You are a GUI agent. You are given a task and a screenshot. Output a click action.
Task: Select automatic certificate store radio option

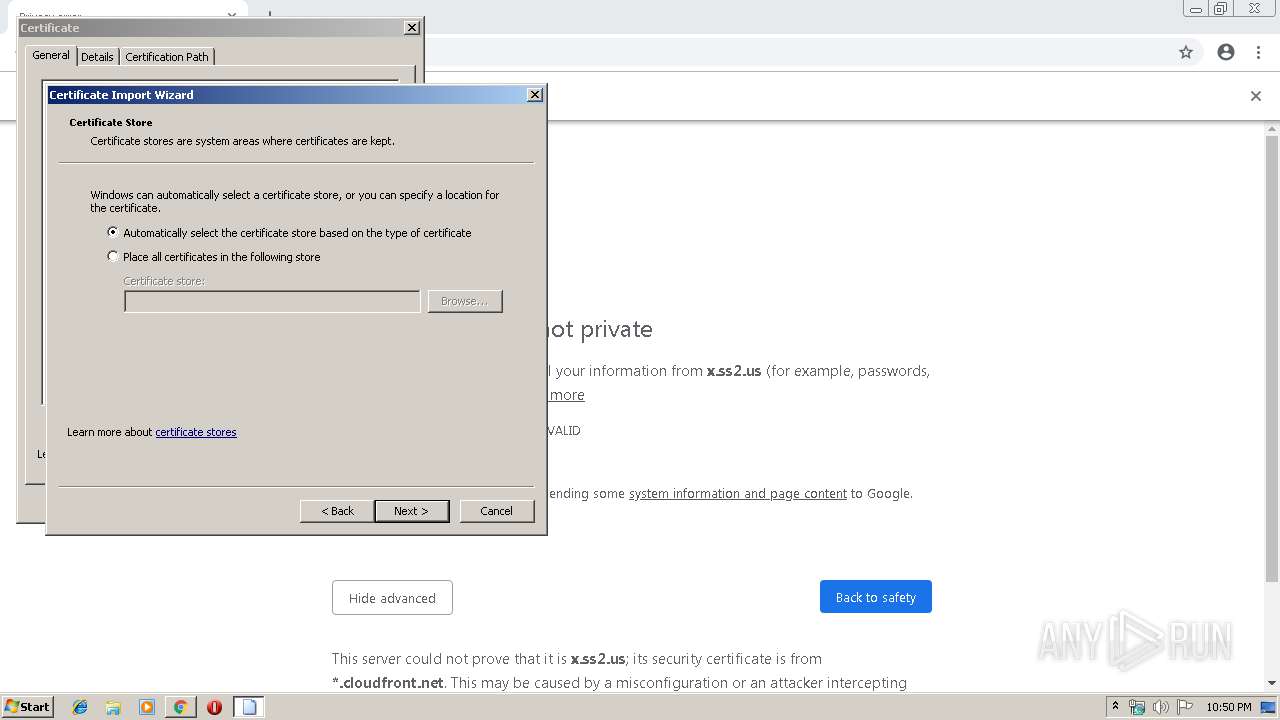tap(112, 232)
